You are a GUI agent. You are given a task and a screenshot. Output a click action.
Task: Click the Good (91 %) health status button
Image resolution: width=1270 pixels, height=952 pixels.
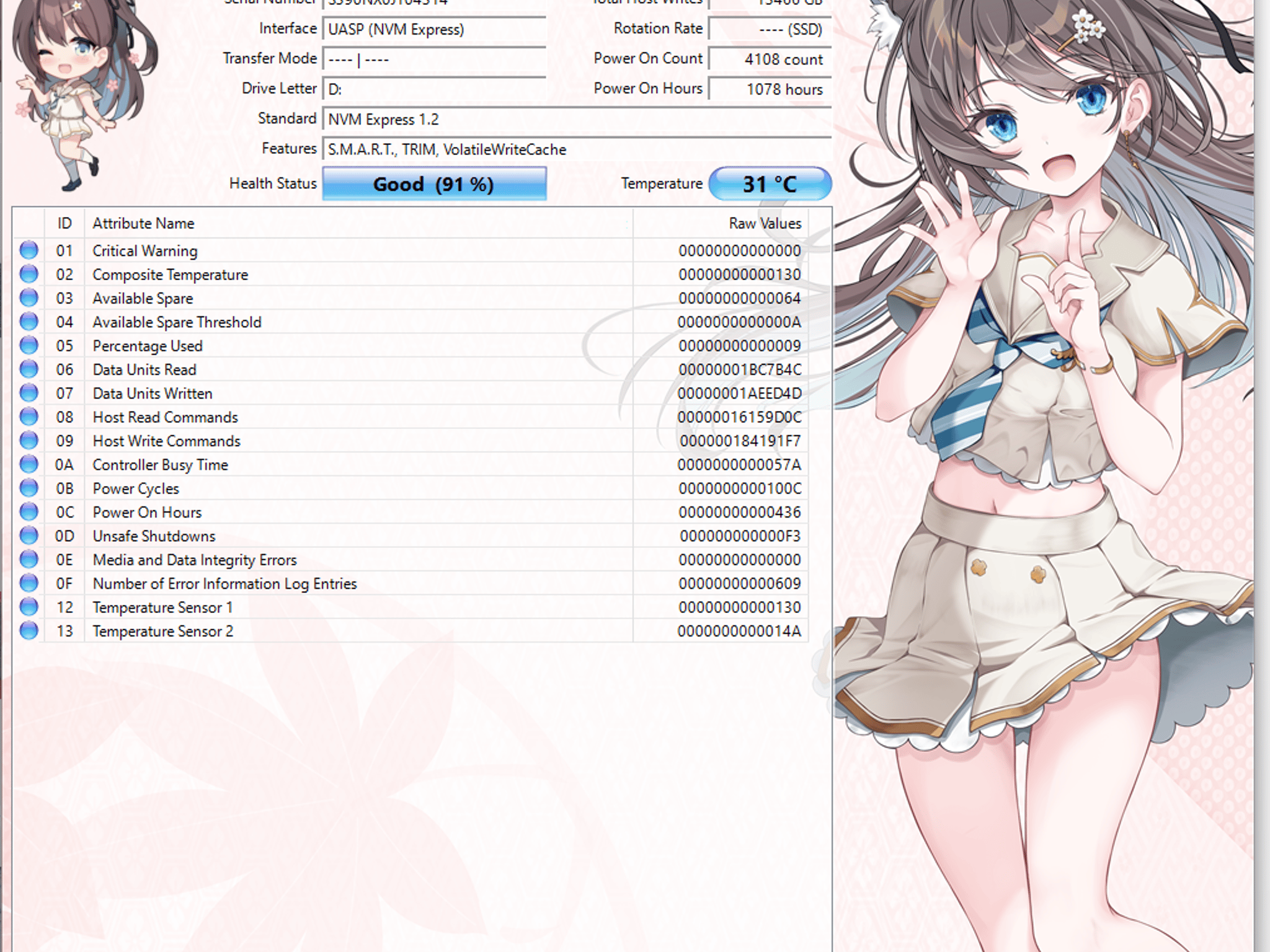point(434,183)
